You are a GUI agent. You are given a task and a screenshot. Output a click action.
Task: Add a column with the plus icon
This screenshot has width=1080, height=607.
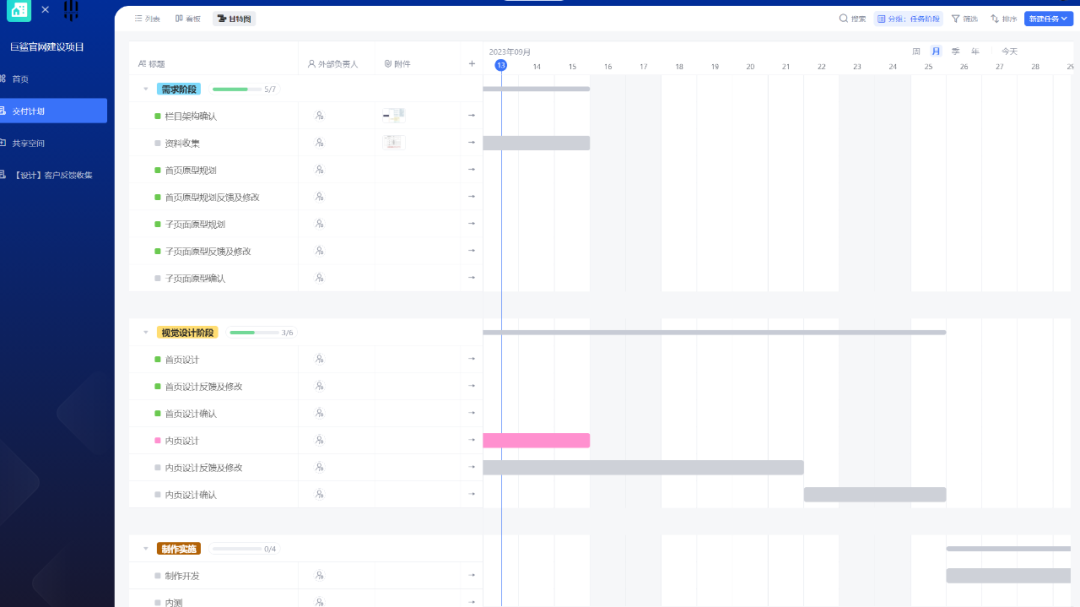tap(472, 64)
